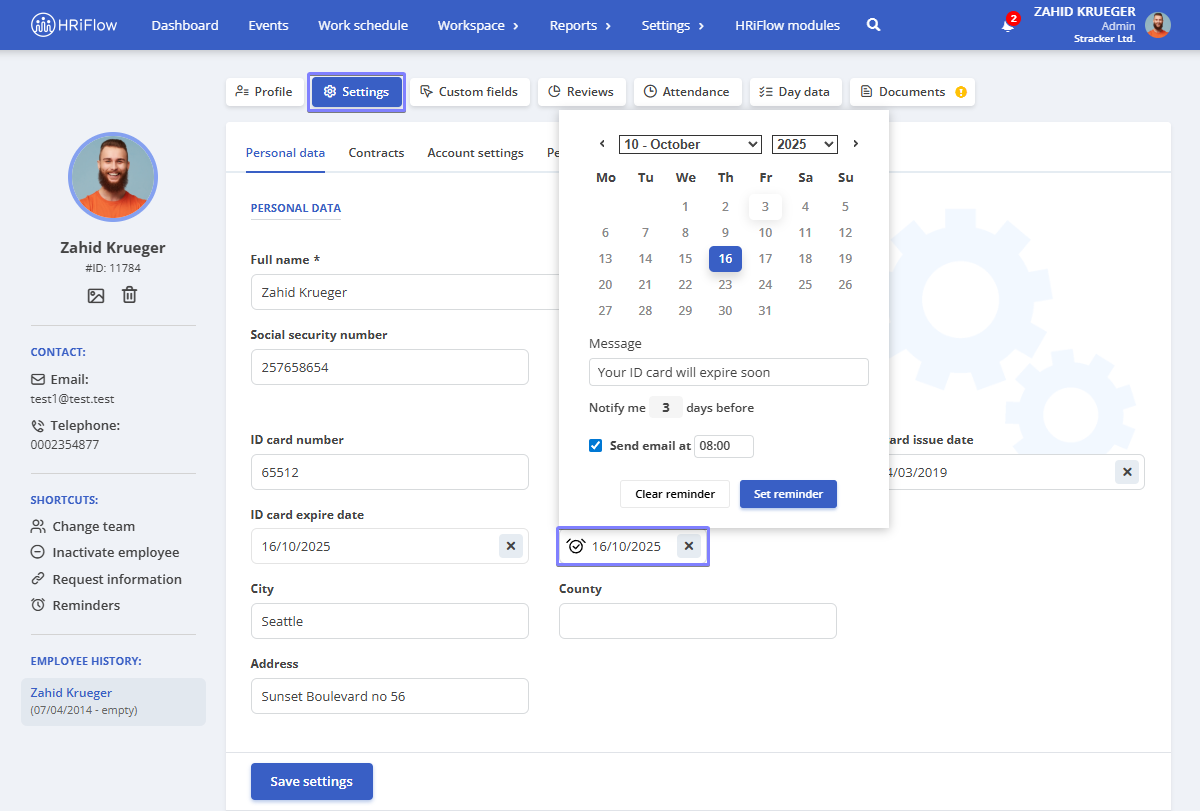The image size is (1200, 811).
Task: Pick day 31 in the calendar
Action: 765,311
